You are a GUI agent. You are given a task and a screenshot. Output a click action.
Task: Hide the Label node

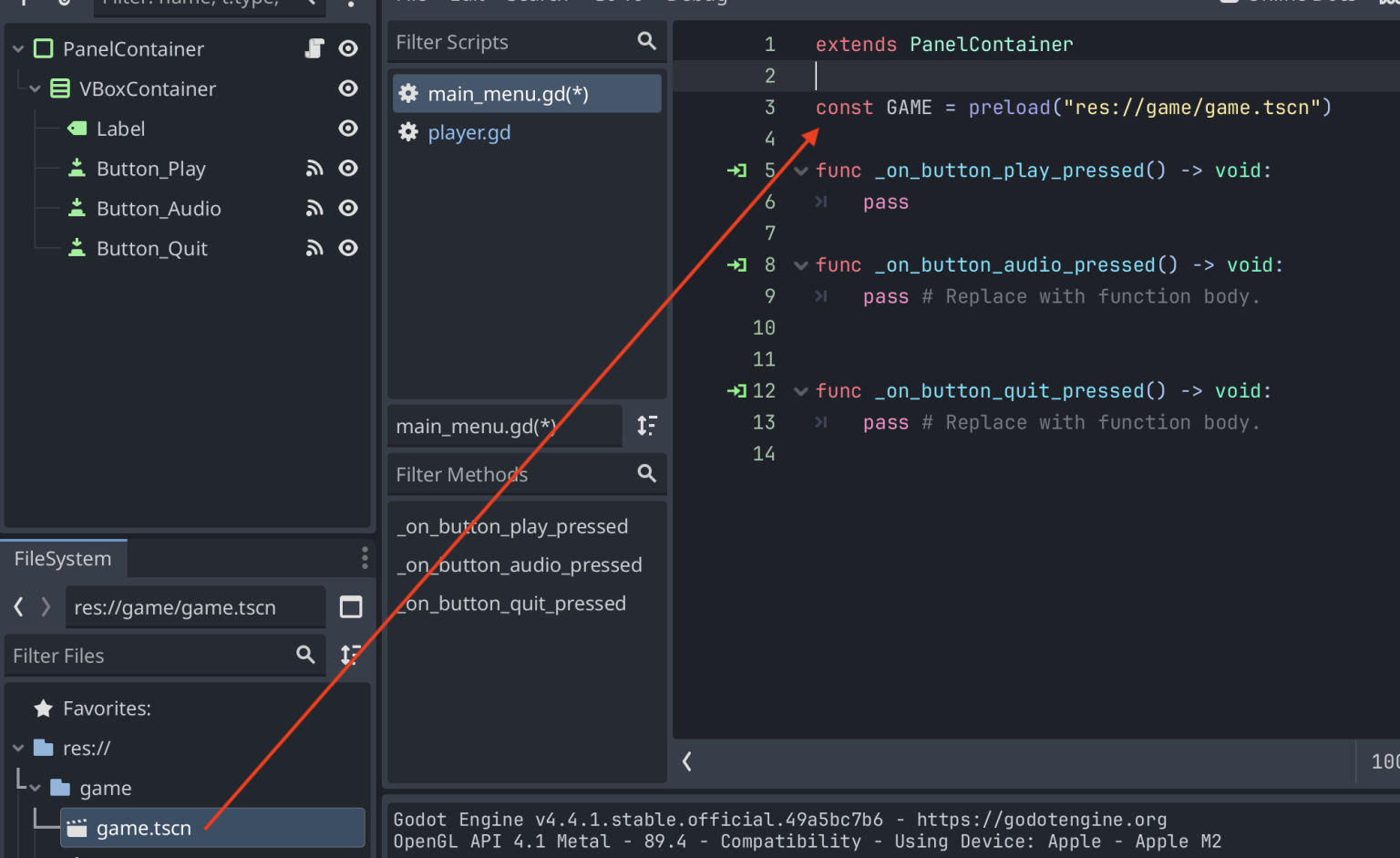pyautogui.click(x=348, y=128)
